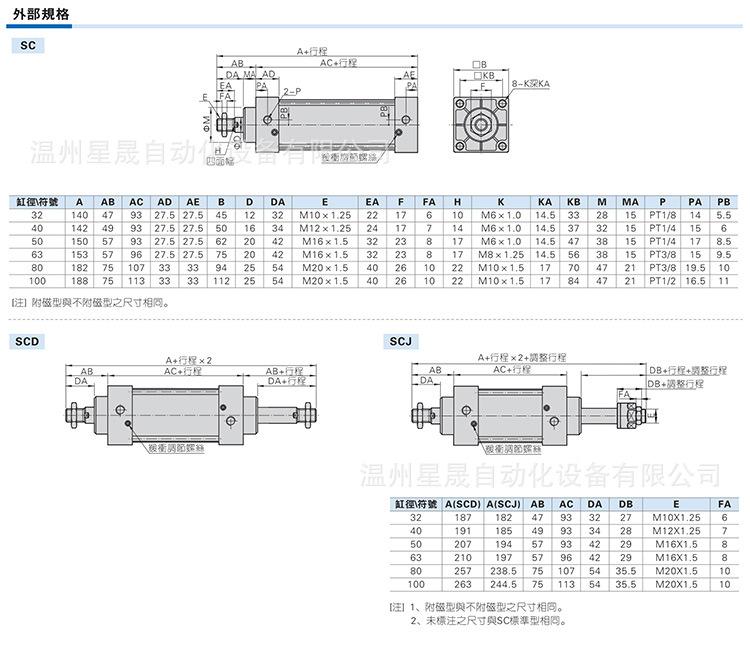Click the KB column header
Image resolution: width=750 pixels, height=645 pixels.
(573, 202)
